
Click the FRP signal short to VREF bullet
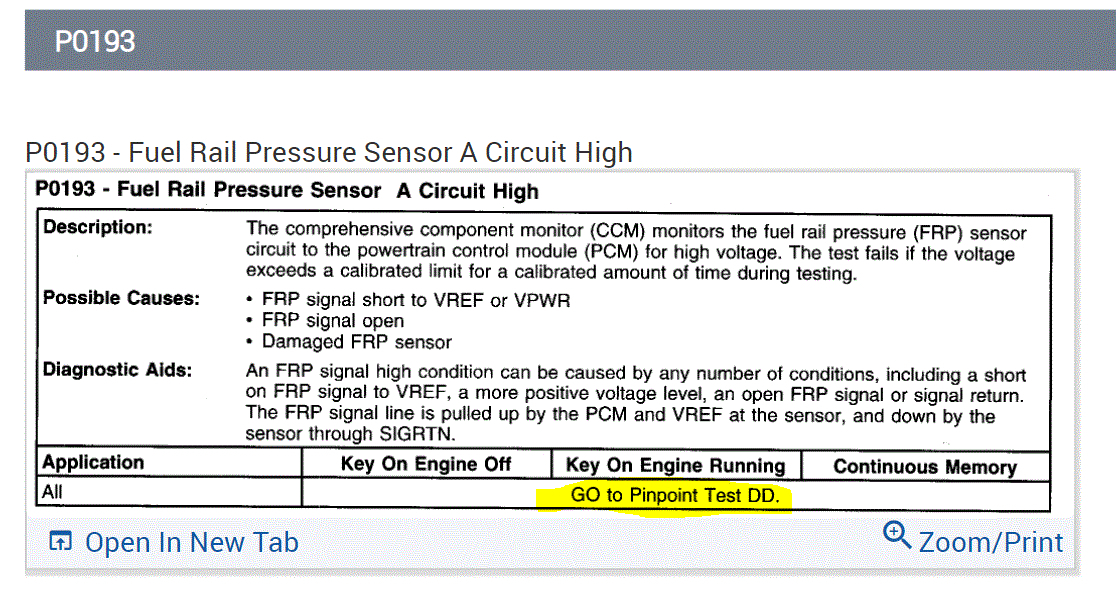(415, 299)
